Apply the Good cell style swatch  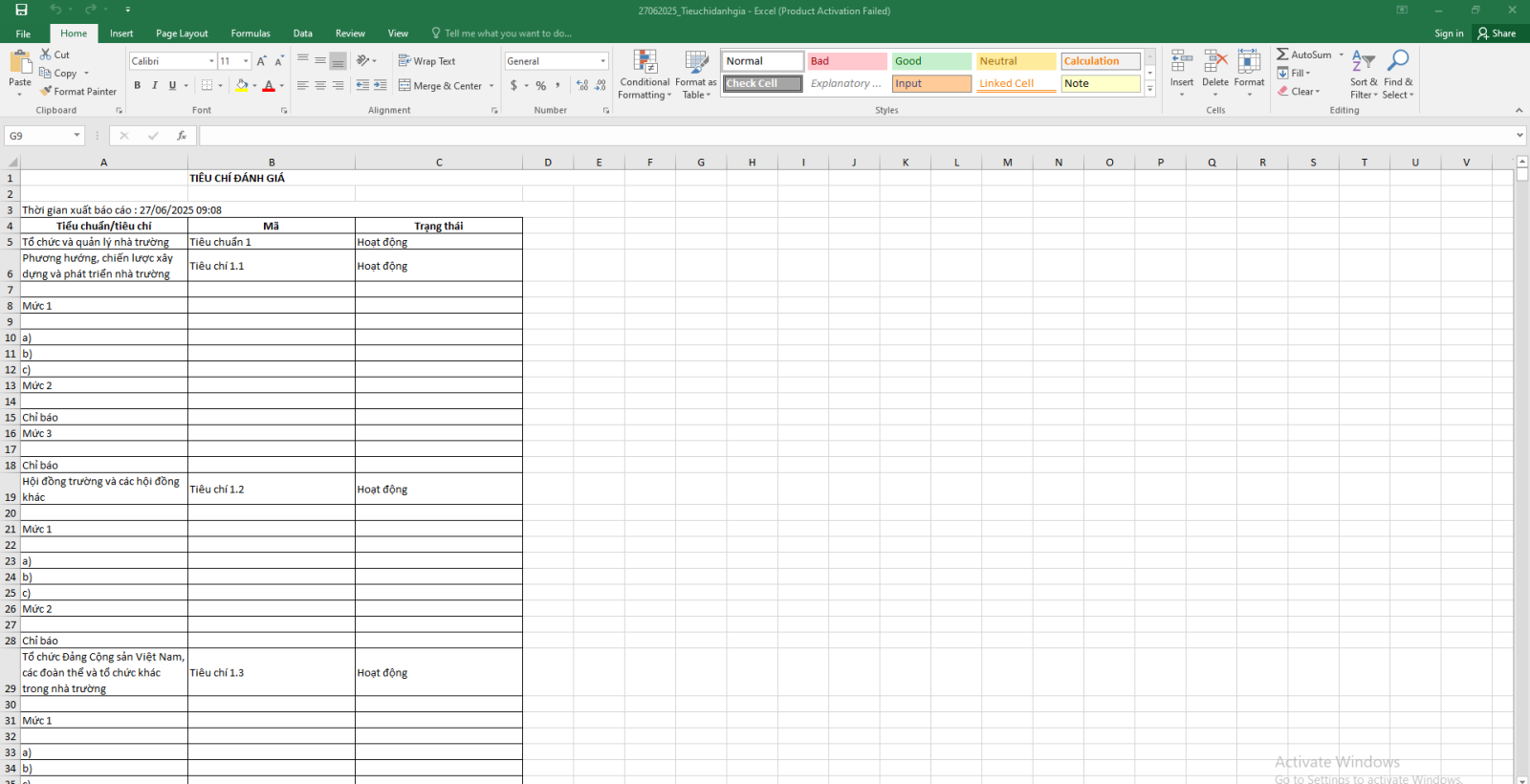pos(931,61)
